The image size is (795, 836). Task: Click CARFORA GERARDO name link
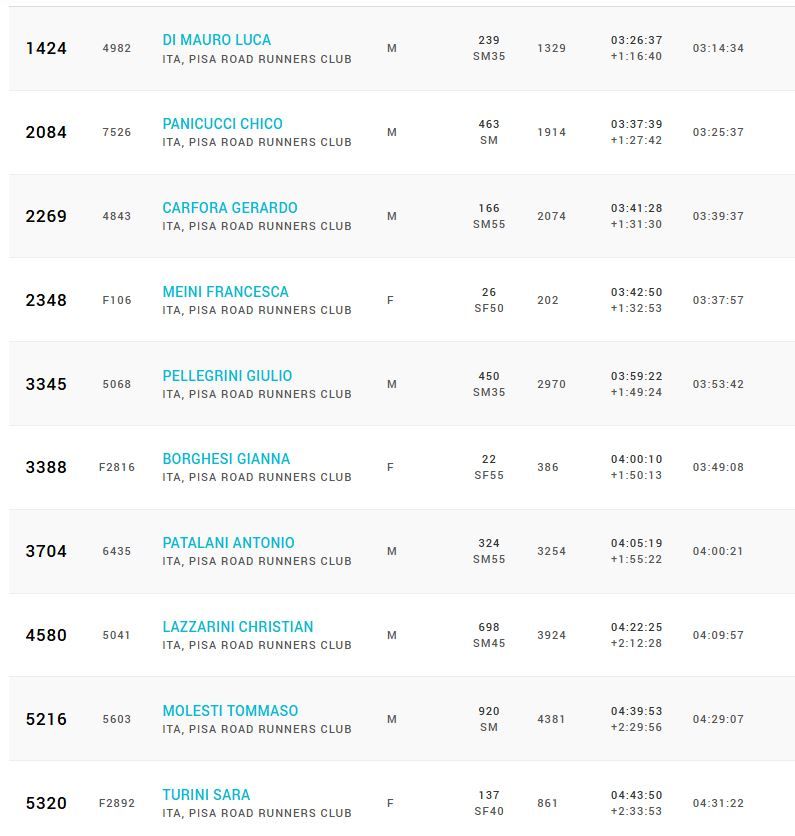tap(230, 208)
